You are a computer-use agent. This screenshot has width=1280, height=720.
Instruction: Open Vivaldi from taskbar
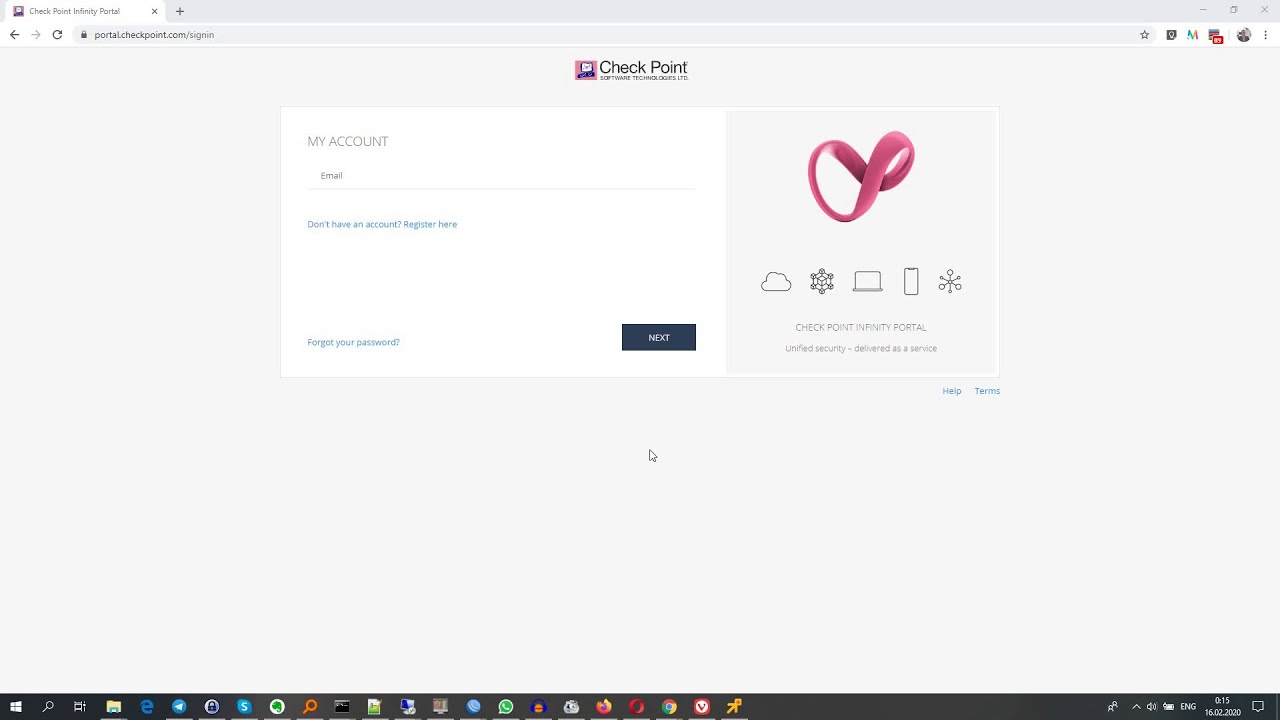click(702, 707)
